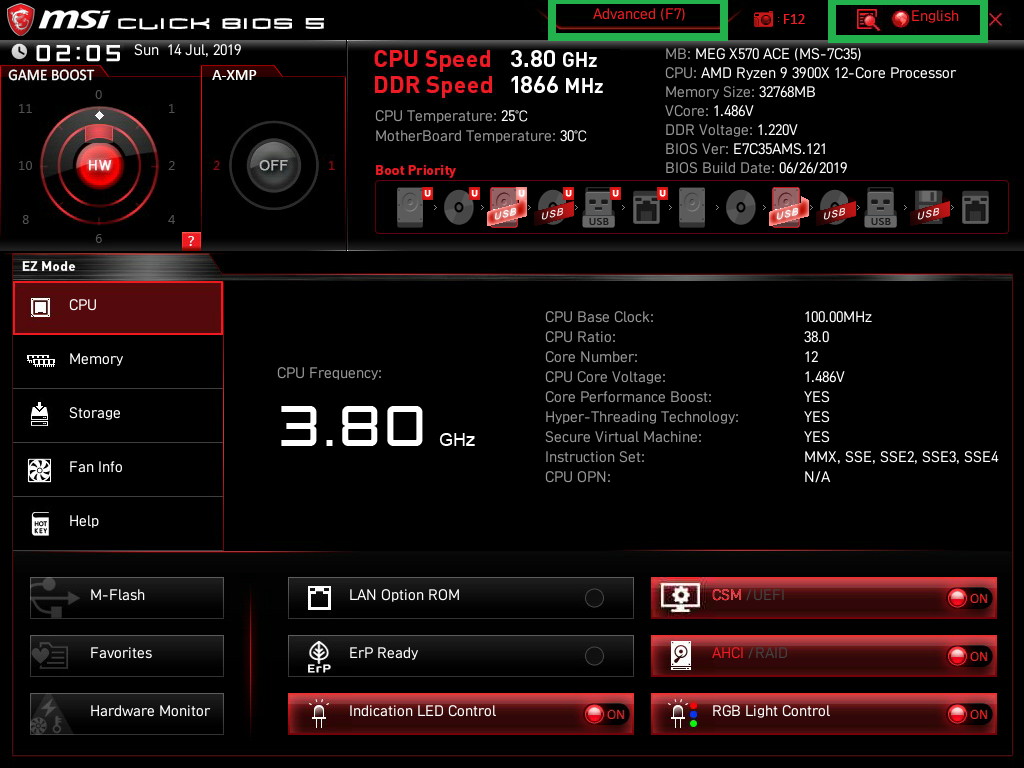Select the legacy USB CD/DVD boot device without badge

pos(835,208)
